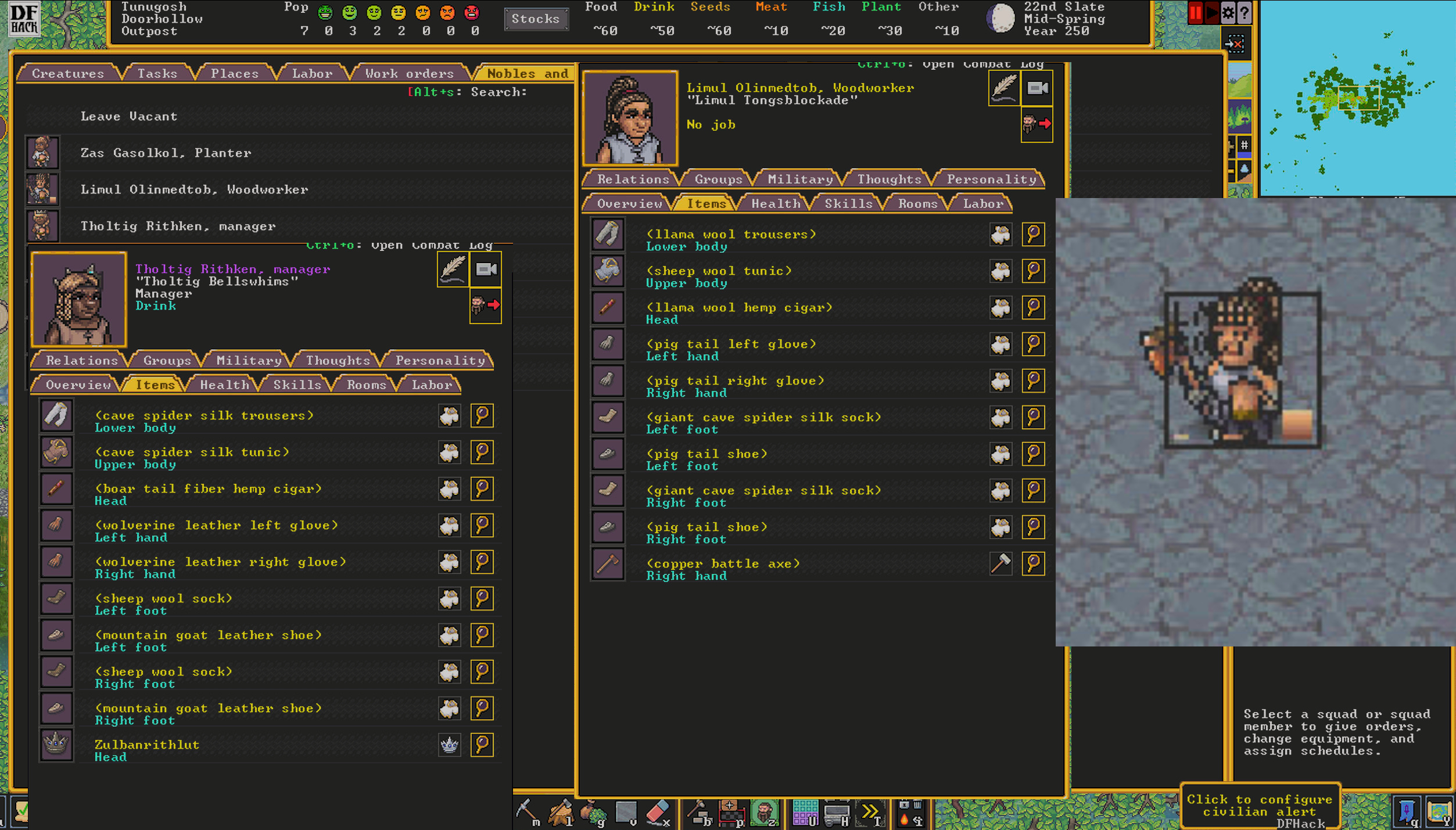The height and width of the screenshot is (830, 1456).
Task: Select the eraser remove designation tool
Action: pos(658,812)
